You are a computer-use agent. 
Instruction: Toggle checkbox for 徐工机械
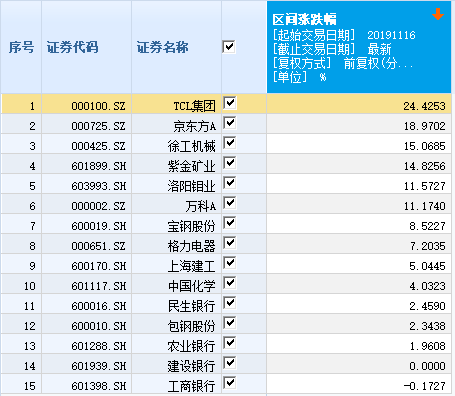230,143
